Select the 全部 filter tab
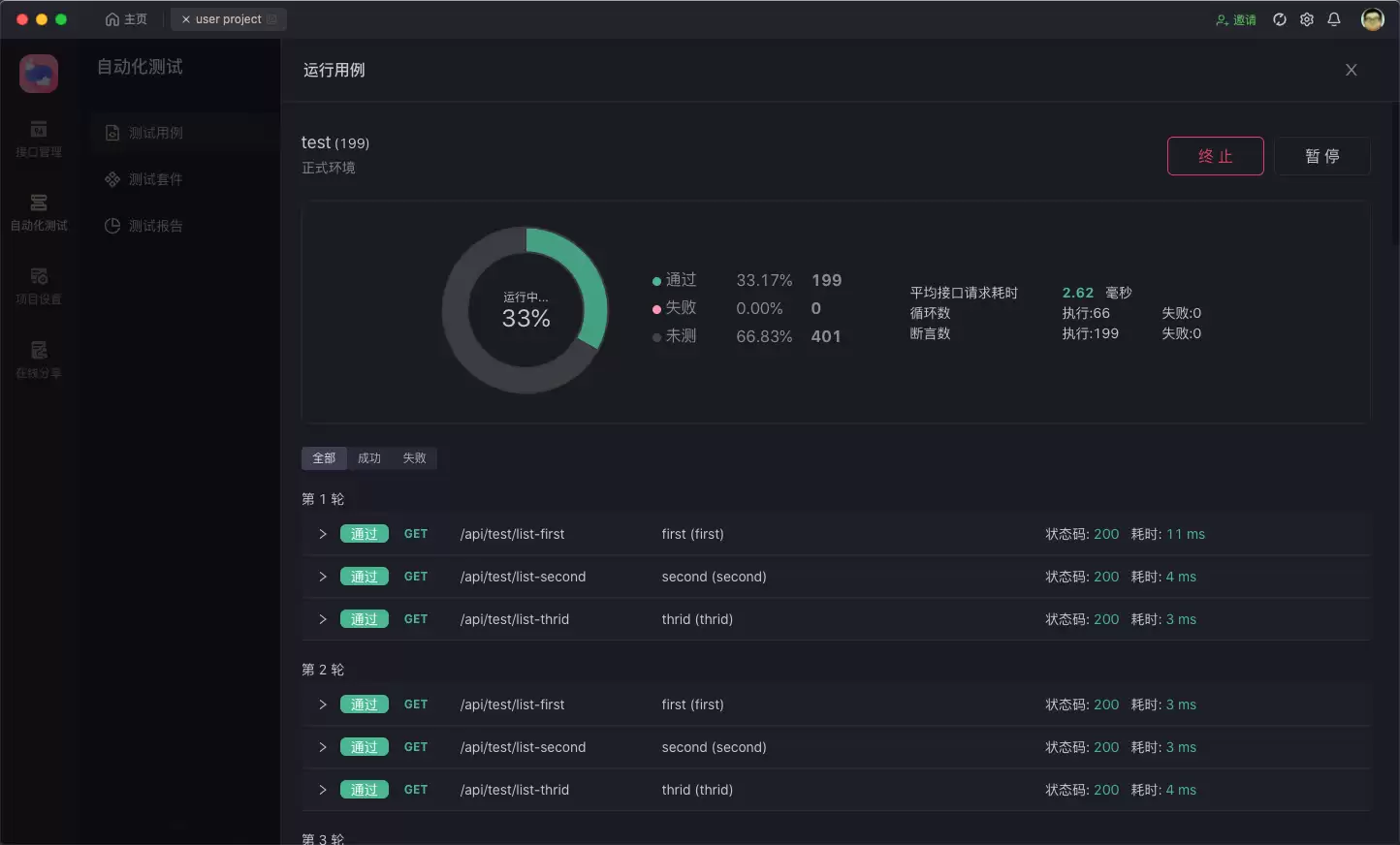The image size is (1400, 845). click(324, 458)
